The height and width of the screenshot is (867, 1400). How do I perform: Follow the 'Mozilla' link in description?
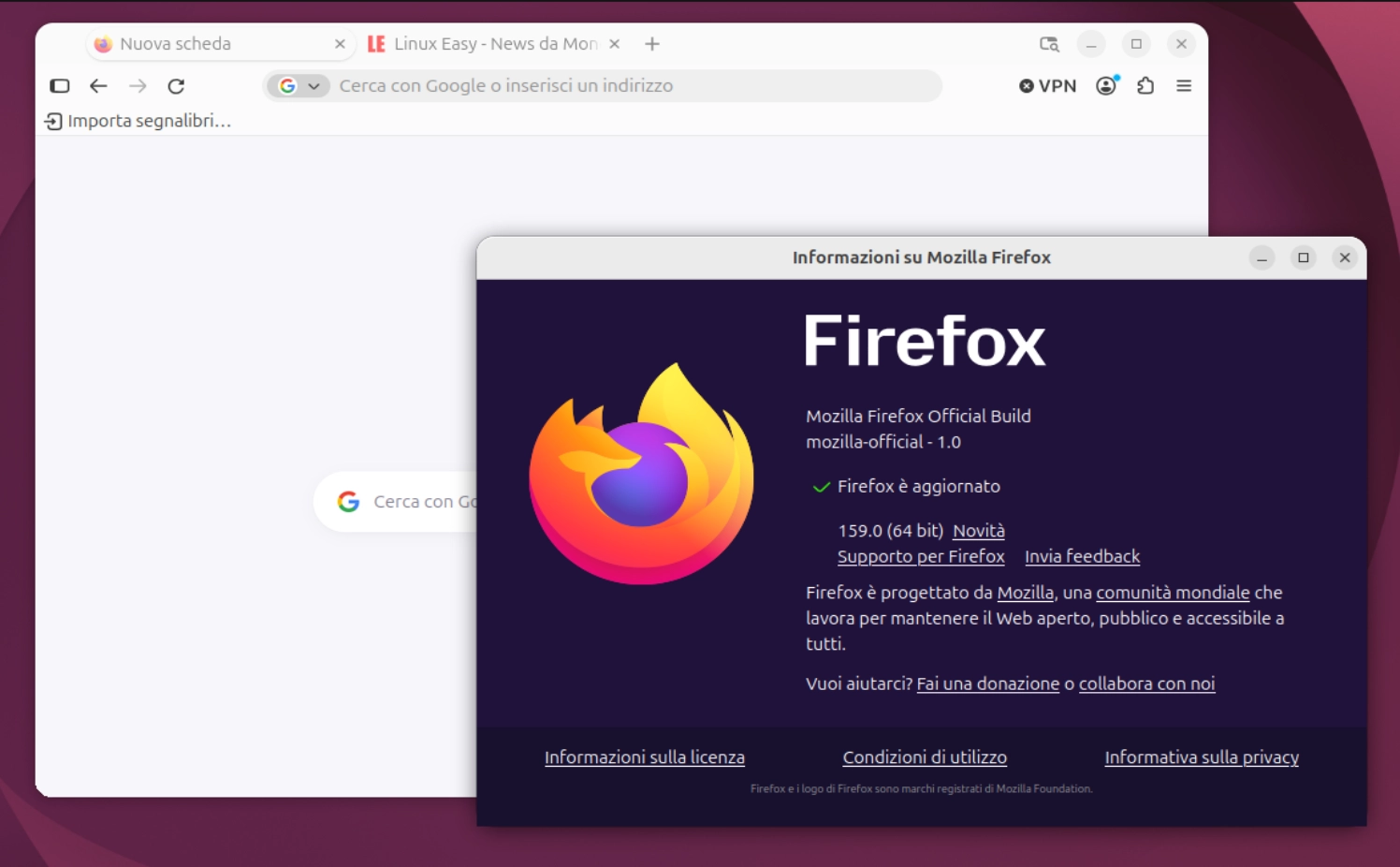(1025, 593)
